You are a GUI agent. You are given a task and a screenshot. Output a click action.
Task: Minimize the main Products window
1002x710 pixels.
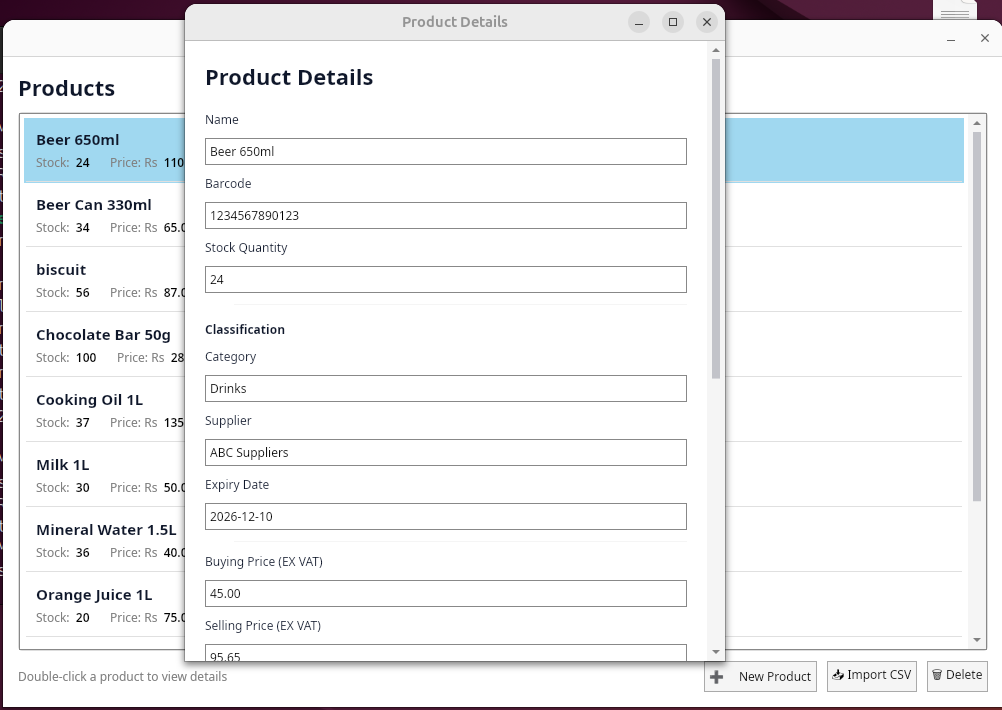tap(952, 39)
